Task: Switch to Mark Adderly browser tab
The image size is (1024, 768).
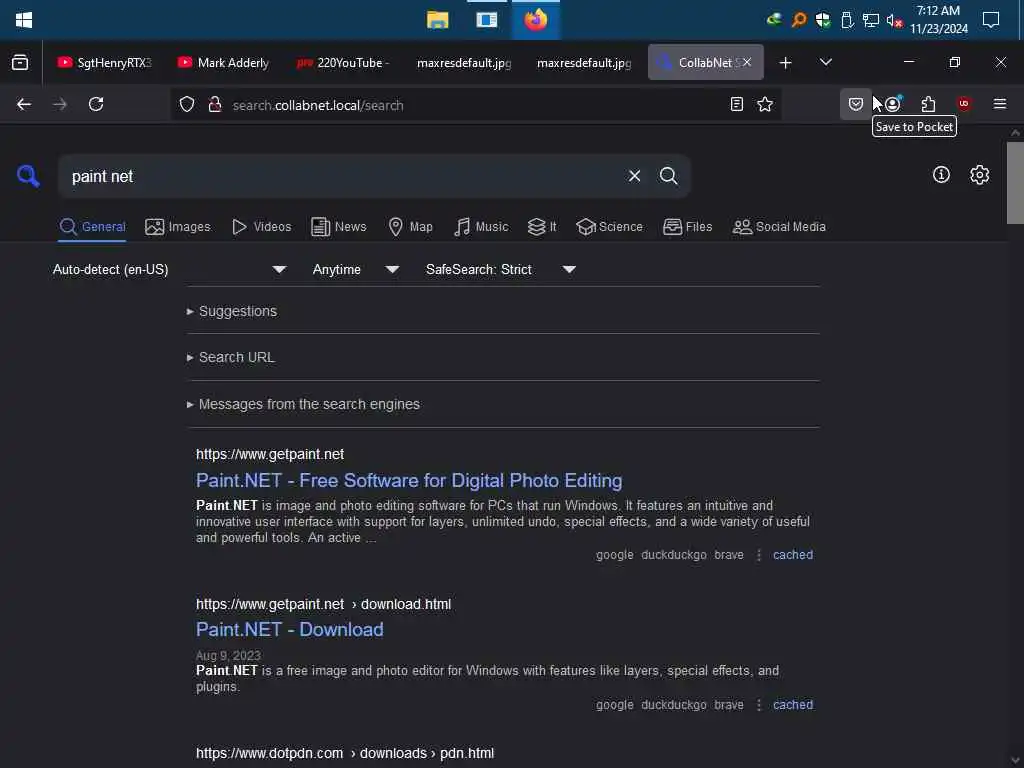Action: [x=224, y=63]
